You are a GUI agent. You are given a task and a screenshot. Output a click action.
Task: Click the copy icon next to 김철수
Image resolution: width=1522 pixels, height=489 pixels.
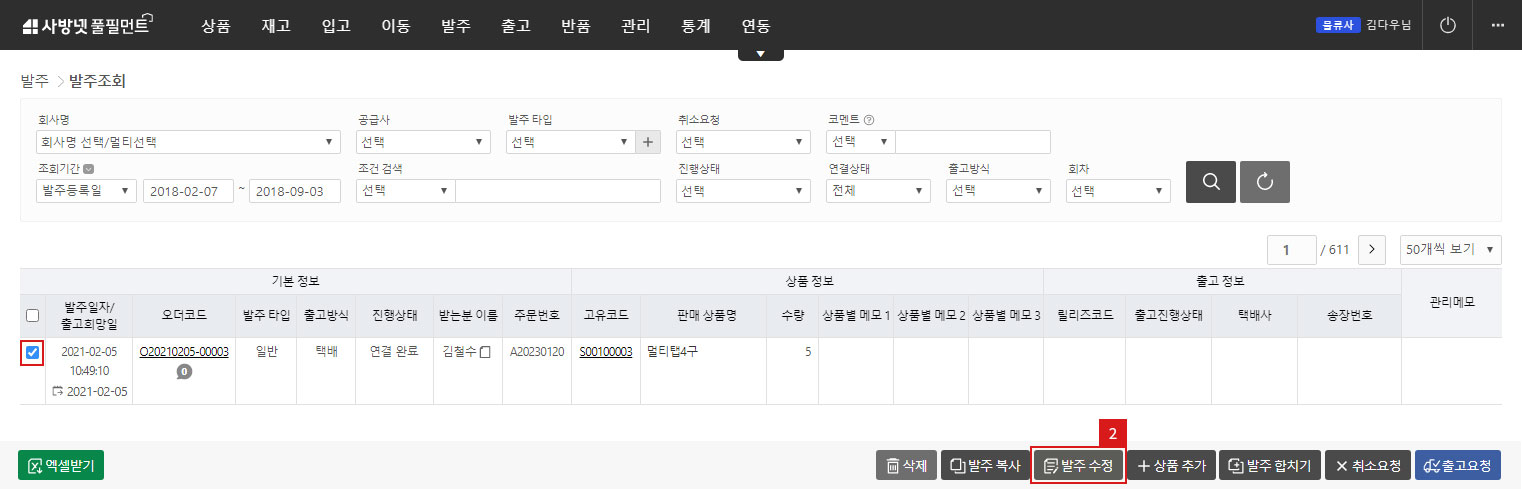tap(485, 352)
